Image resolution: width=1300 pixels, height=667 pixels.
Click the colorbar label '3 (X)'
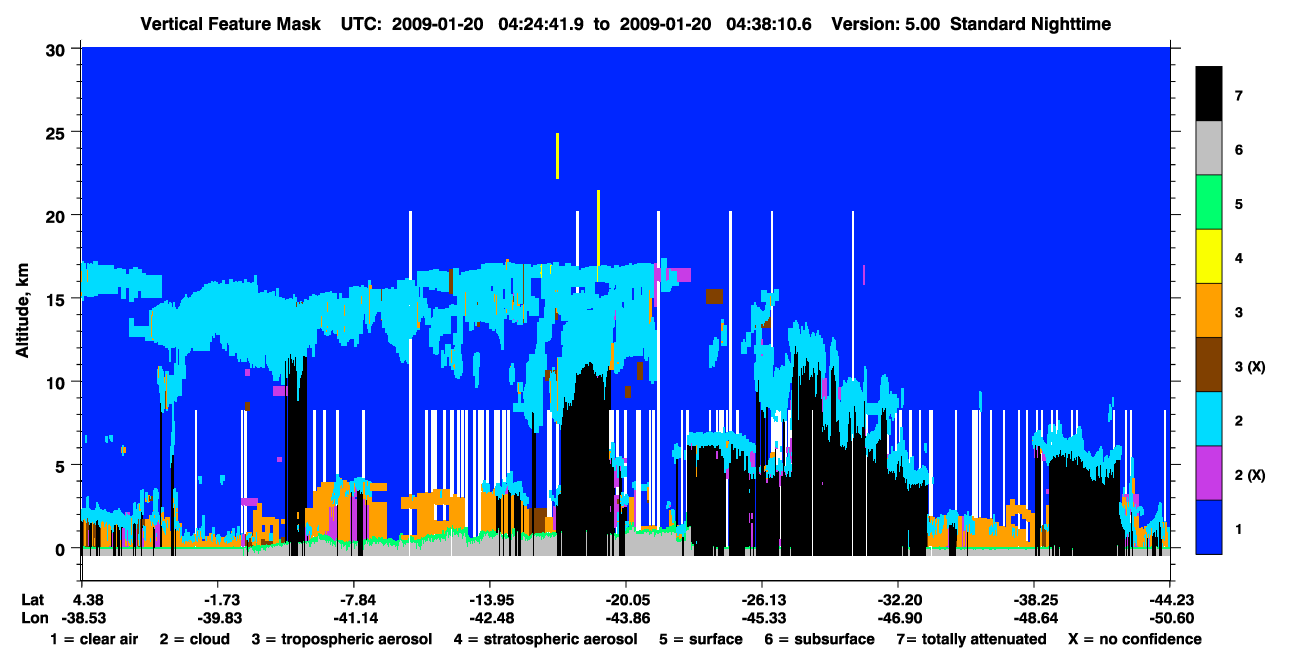click(x=1250, y=367)
